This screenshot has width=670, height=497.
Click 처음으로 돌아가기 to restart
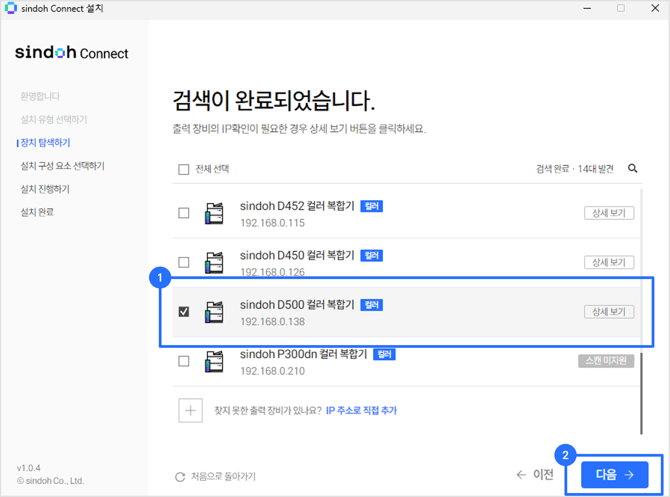215,476
